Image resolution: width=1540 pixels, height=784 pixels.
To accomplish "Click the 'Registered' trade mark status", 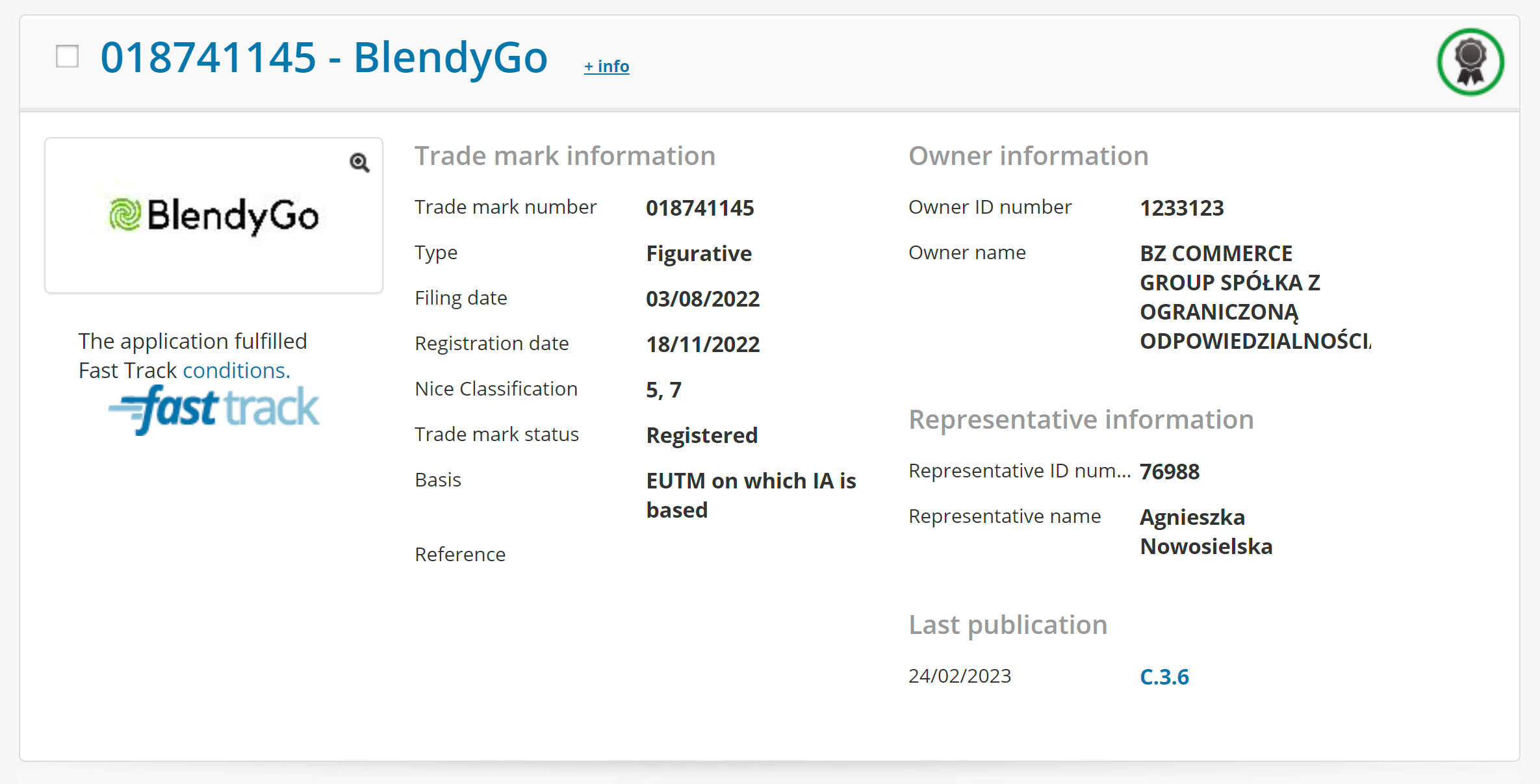I will click(702, 435).
